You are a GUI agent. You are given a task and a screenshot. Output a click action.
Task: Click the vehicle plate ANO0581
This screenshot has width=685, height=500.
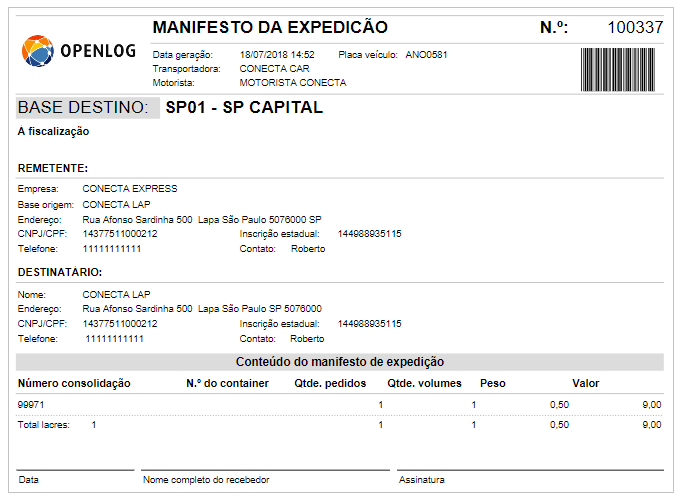point(426,54)
